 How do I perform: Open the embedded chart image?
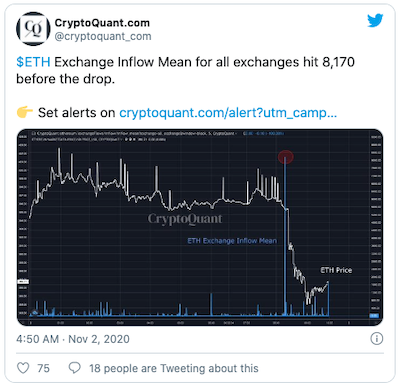(200, 227)
